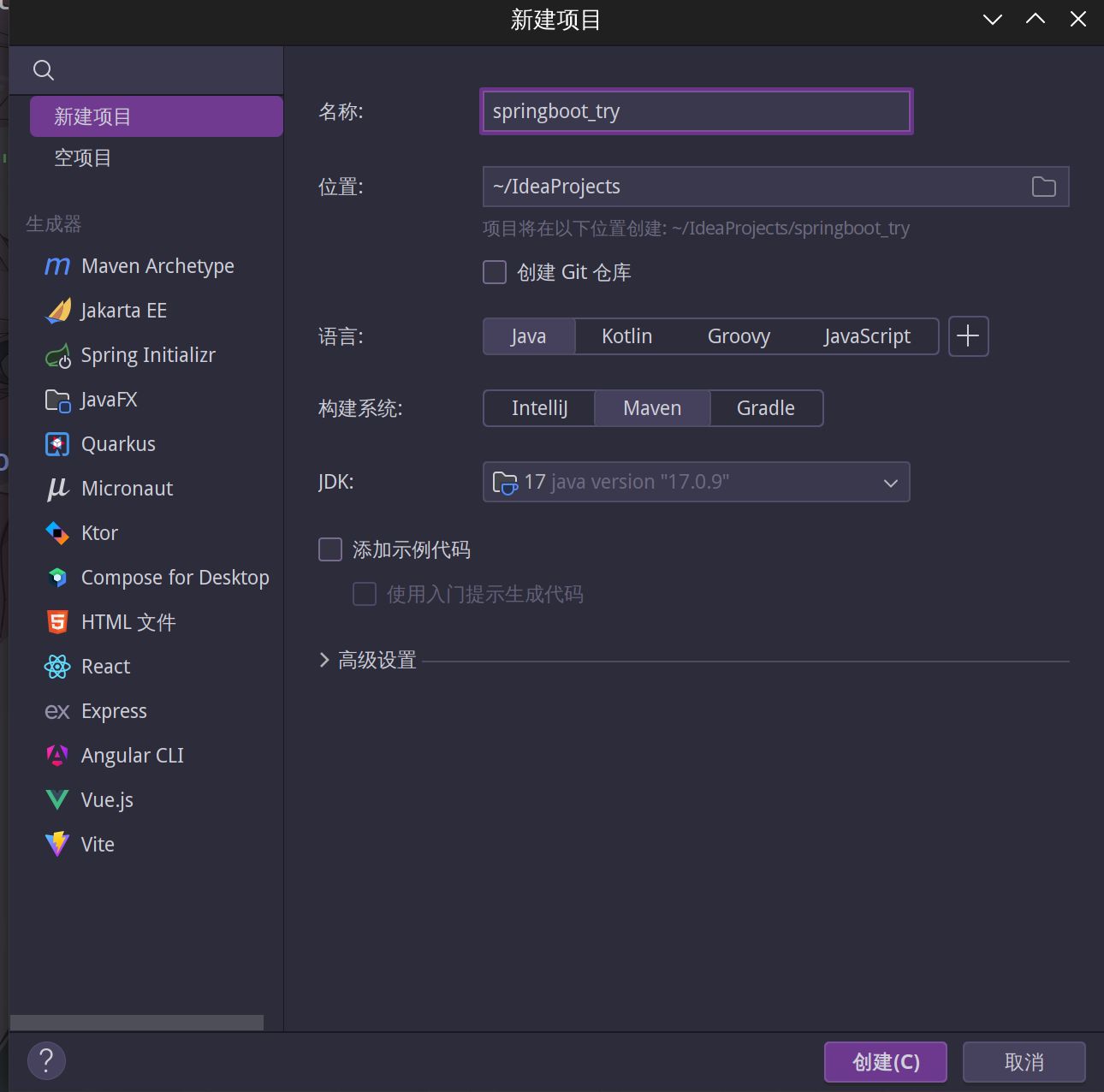The image size is (1104, 1092).
Task: Pick the Ktor generator icon
Action: (x=57, y=533)
